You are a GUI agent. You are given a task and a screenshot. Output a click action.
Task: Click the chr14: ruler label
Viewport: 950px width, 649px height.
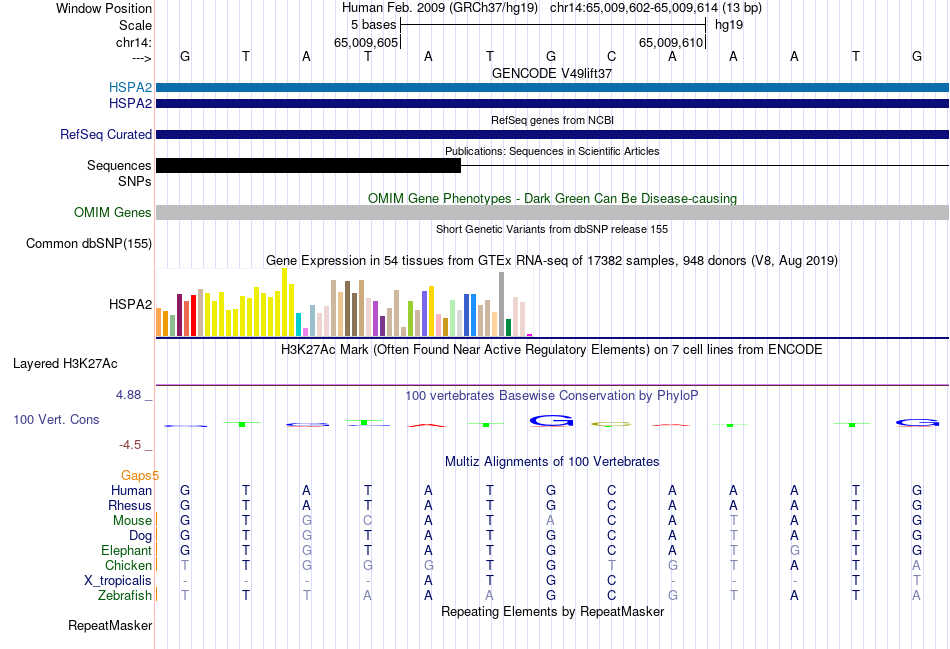133,42
